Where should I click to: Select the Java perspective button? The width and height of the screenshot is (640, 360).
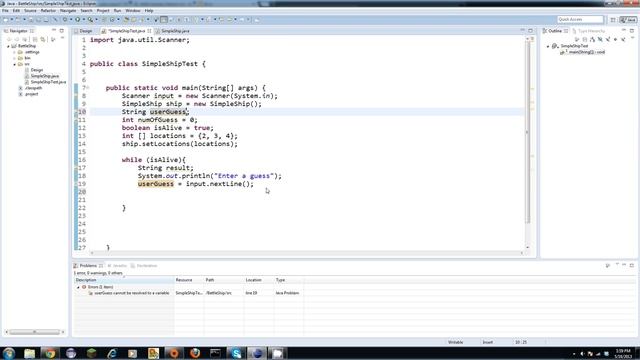pos(628,20)
